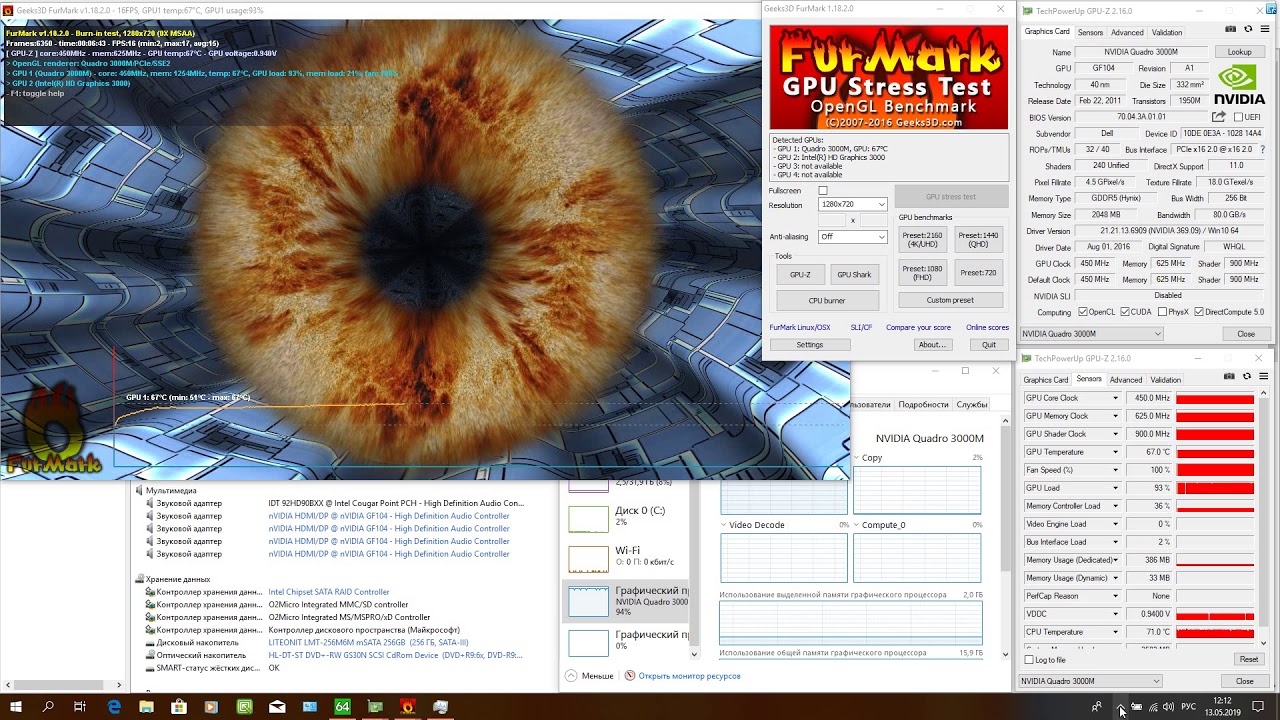This screenshot has width=1280, height=720.
Task: Open GPU selector in GPU-Z Graphics Card window
Action: pos(1091,334)
